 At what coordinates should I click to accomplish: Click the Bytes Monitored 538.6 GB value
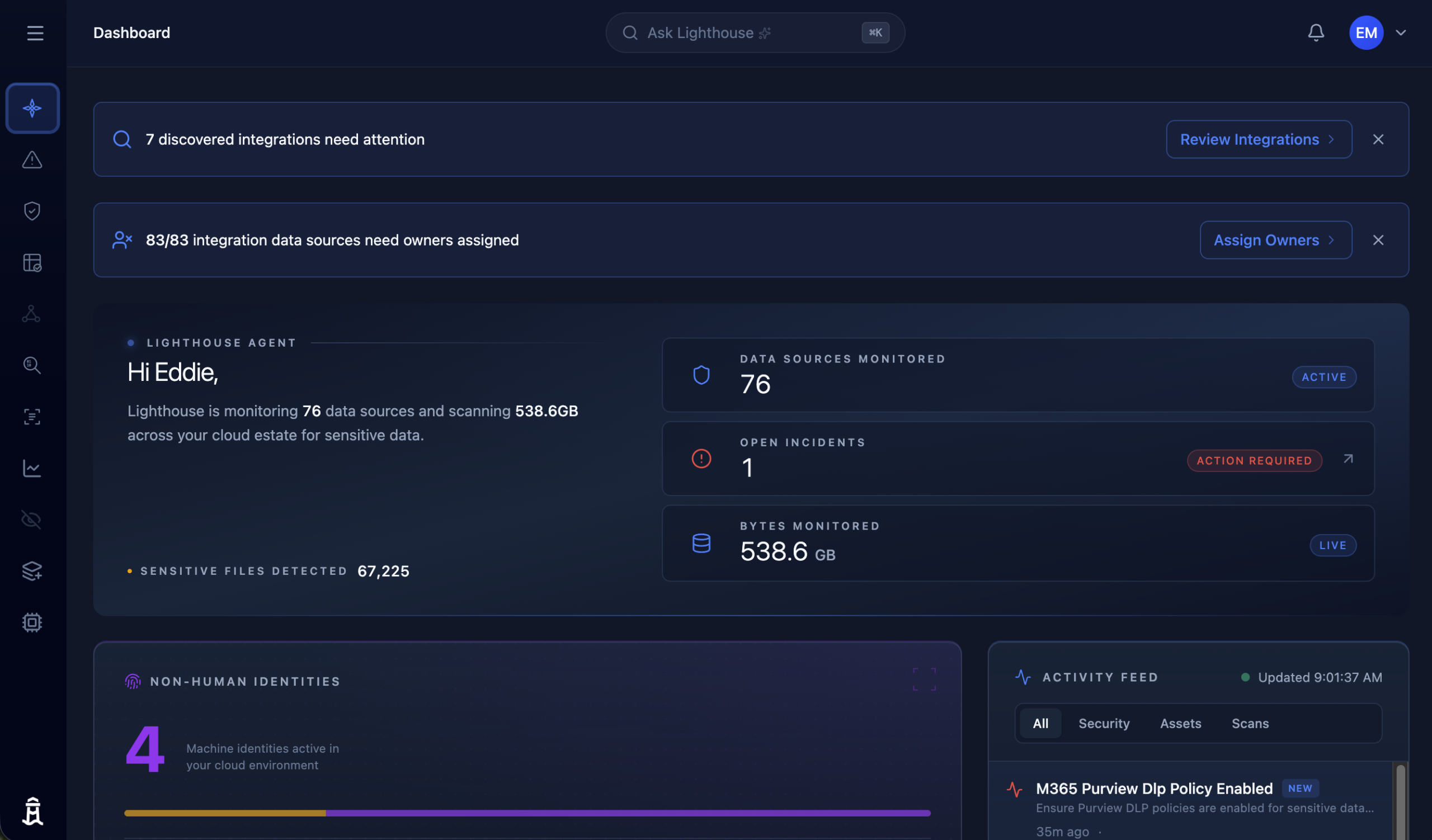[788, 551]
